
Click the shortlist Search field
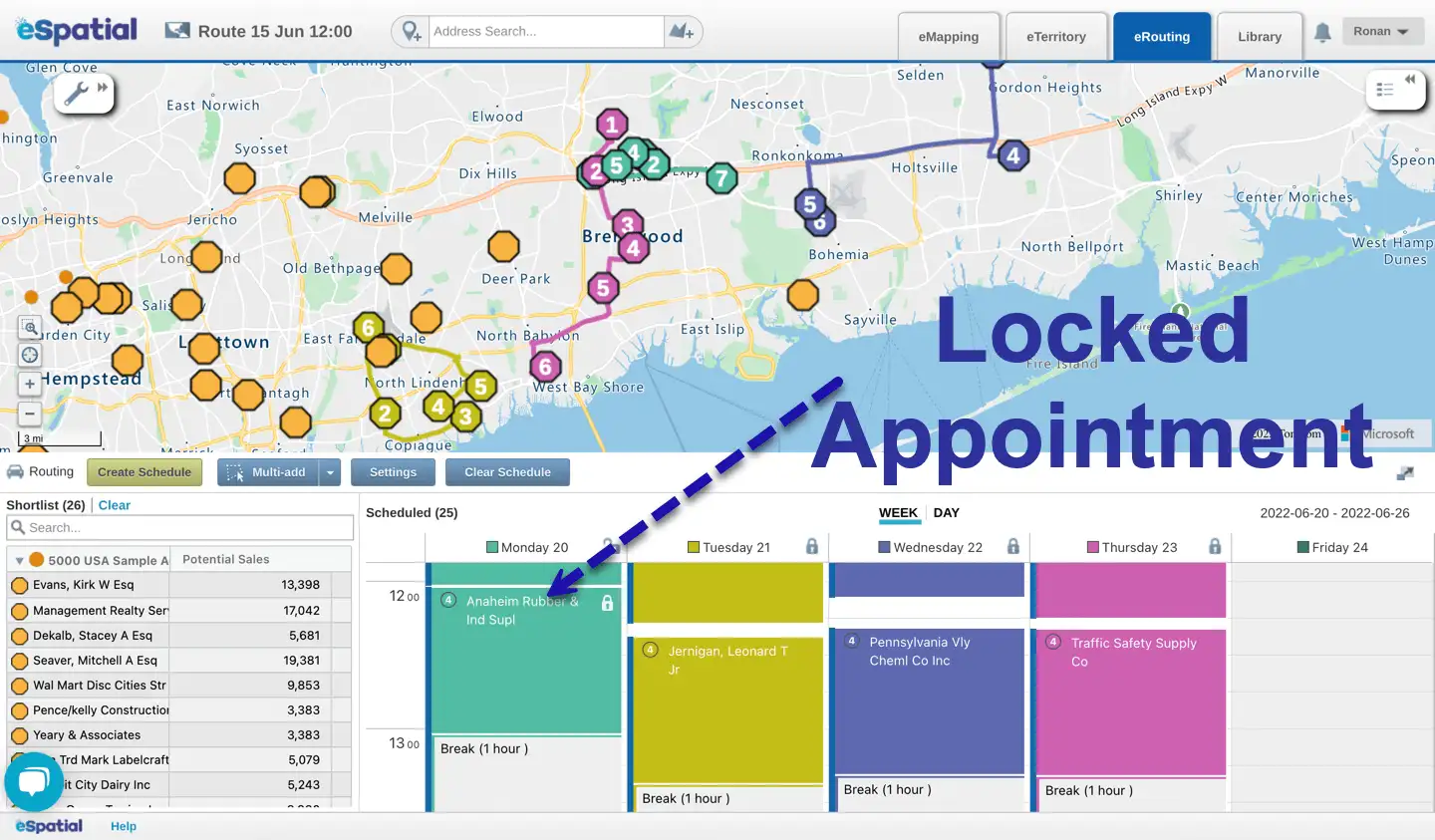[x=179, y=527]
